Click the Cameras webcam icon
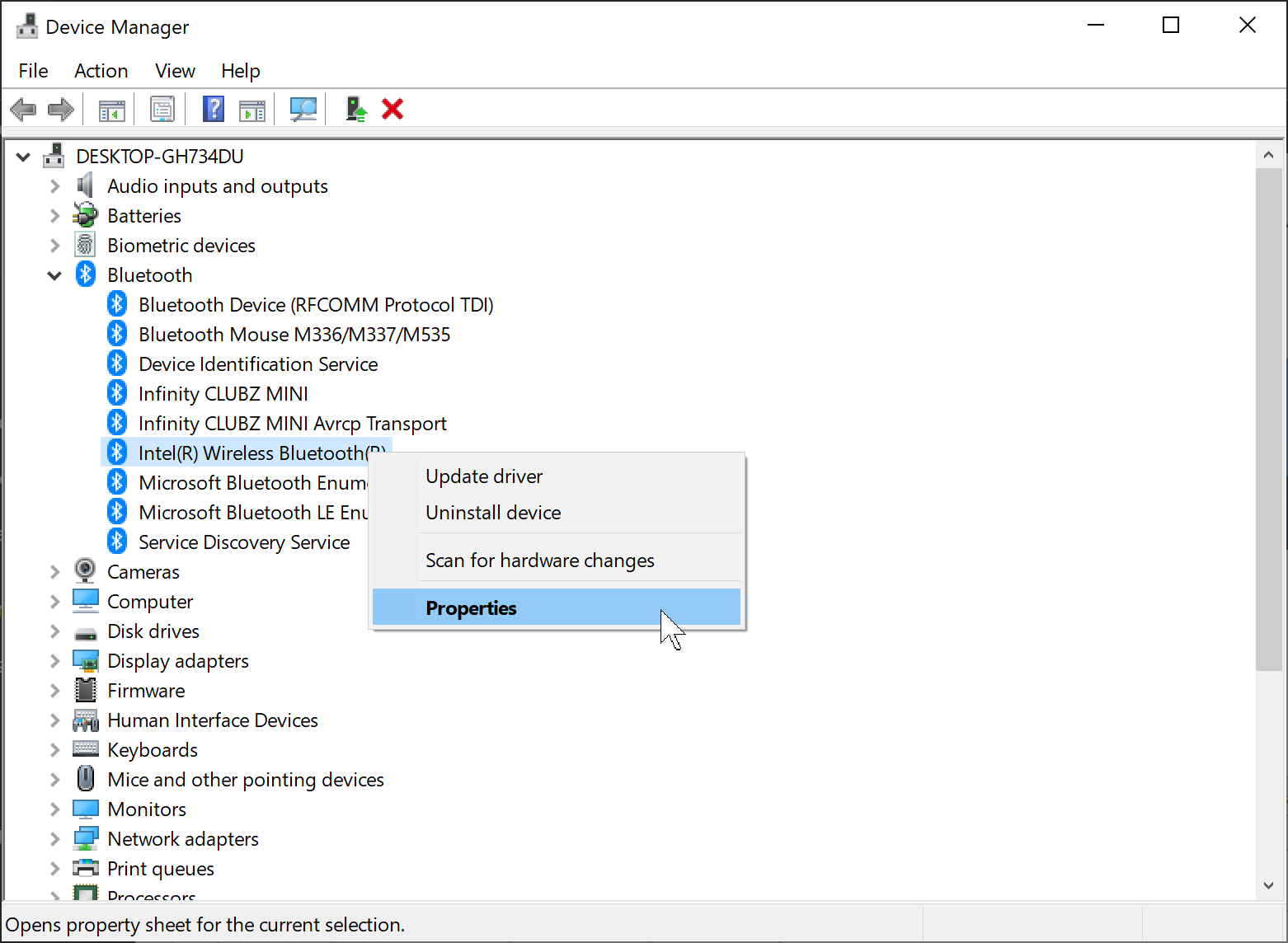Screen dimensions: 1288x943 (85, 570)
